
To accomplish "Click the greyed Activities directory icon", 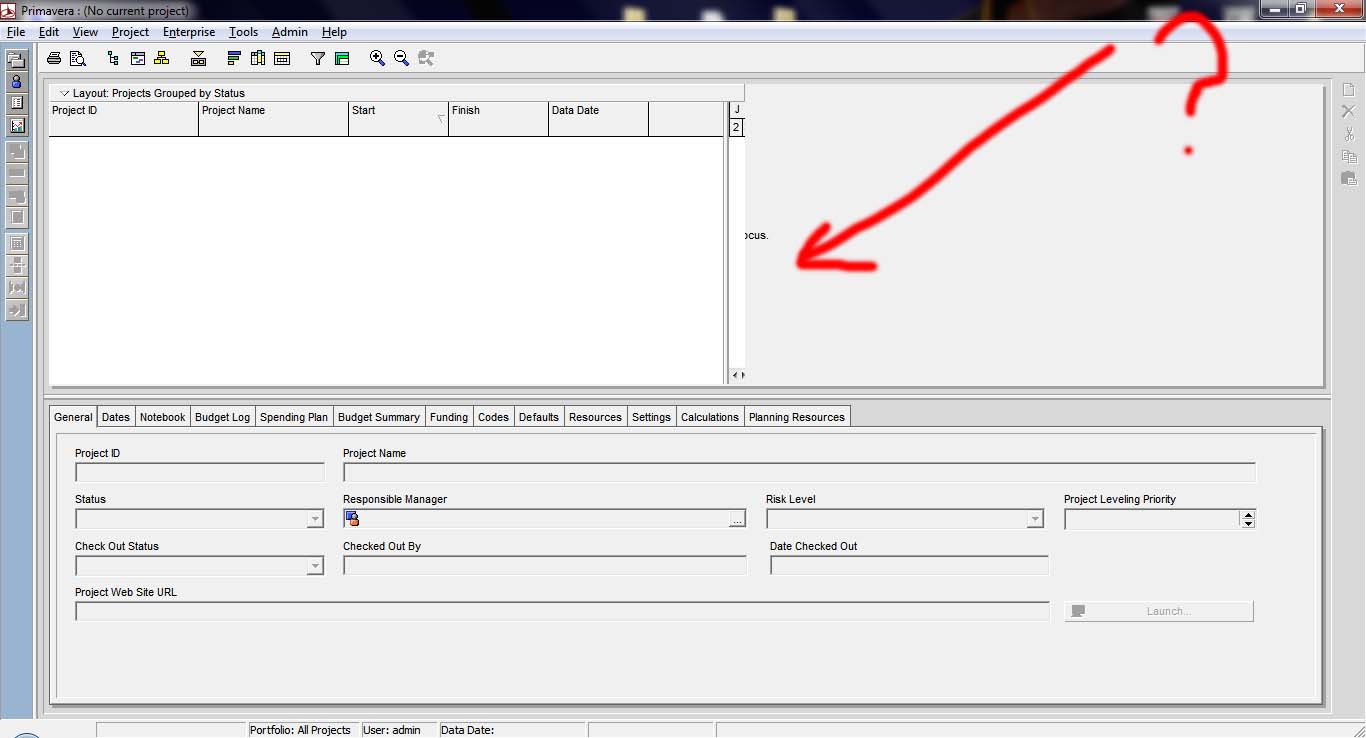I will point(17,174).
